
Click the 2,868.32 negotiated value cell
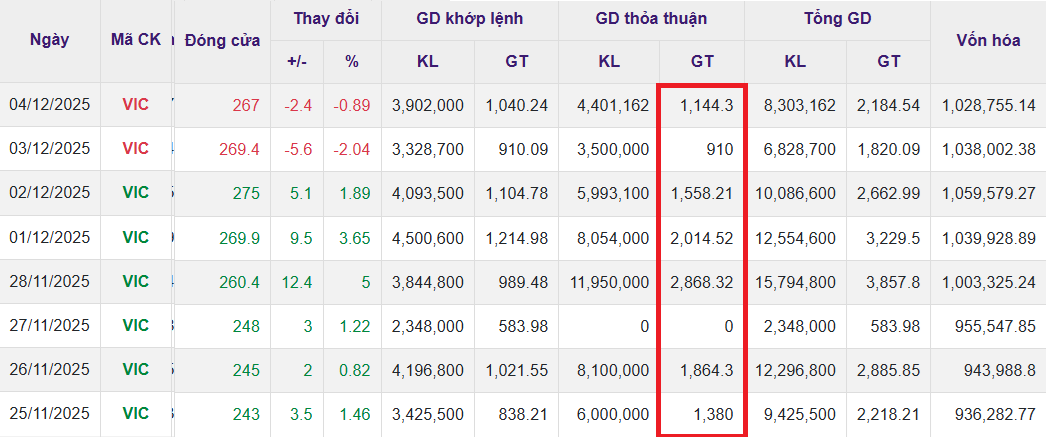pyautogui.click(x=703, y=281)
